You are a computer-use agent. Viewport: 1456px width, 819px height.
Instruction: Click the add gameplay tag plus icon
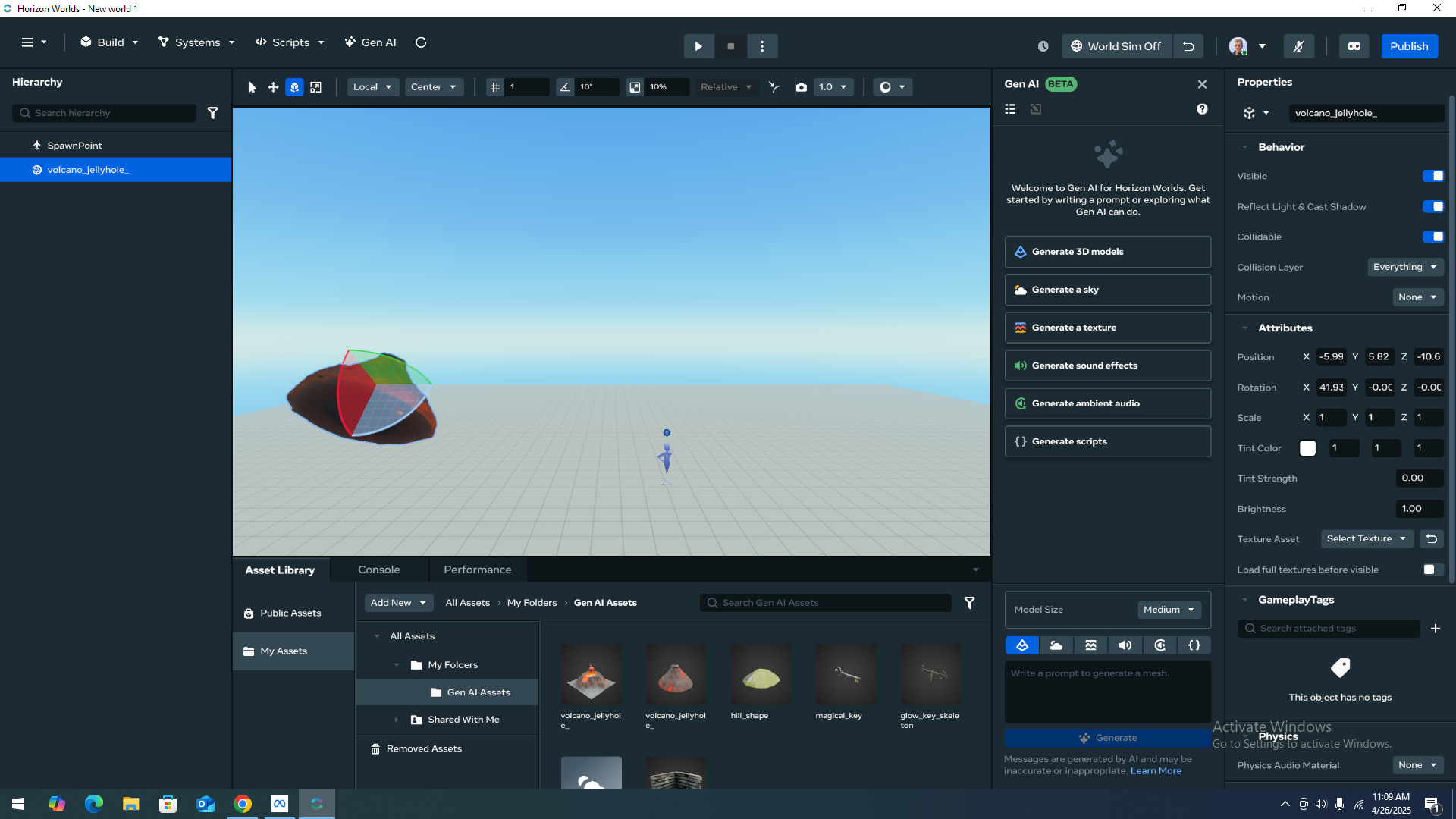click(1435, 629)
